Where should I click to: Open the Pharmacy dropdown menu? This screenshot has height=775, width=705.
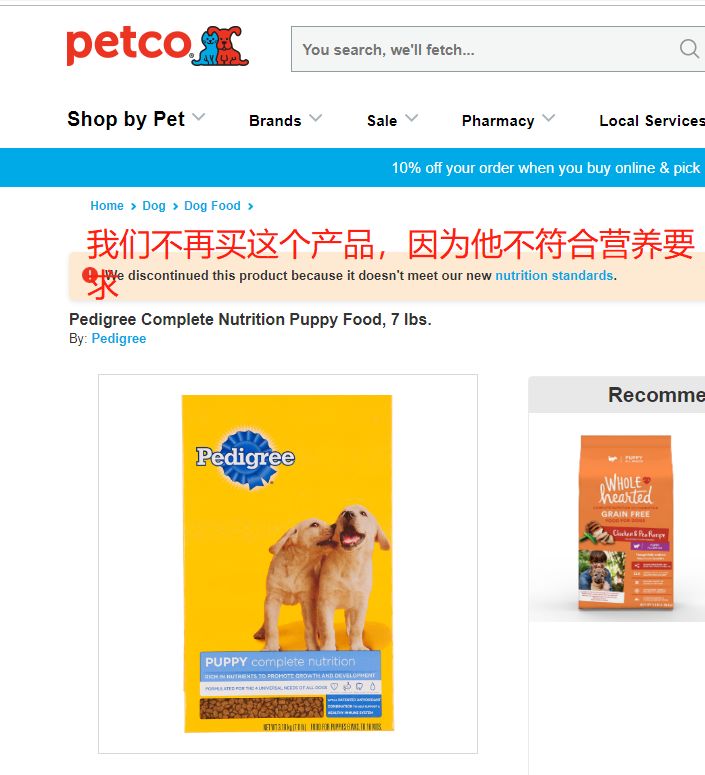(508, 120)
